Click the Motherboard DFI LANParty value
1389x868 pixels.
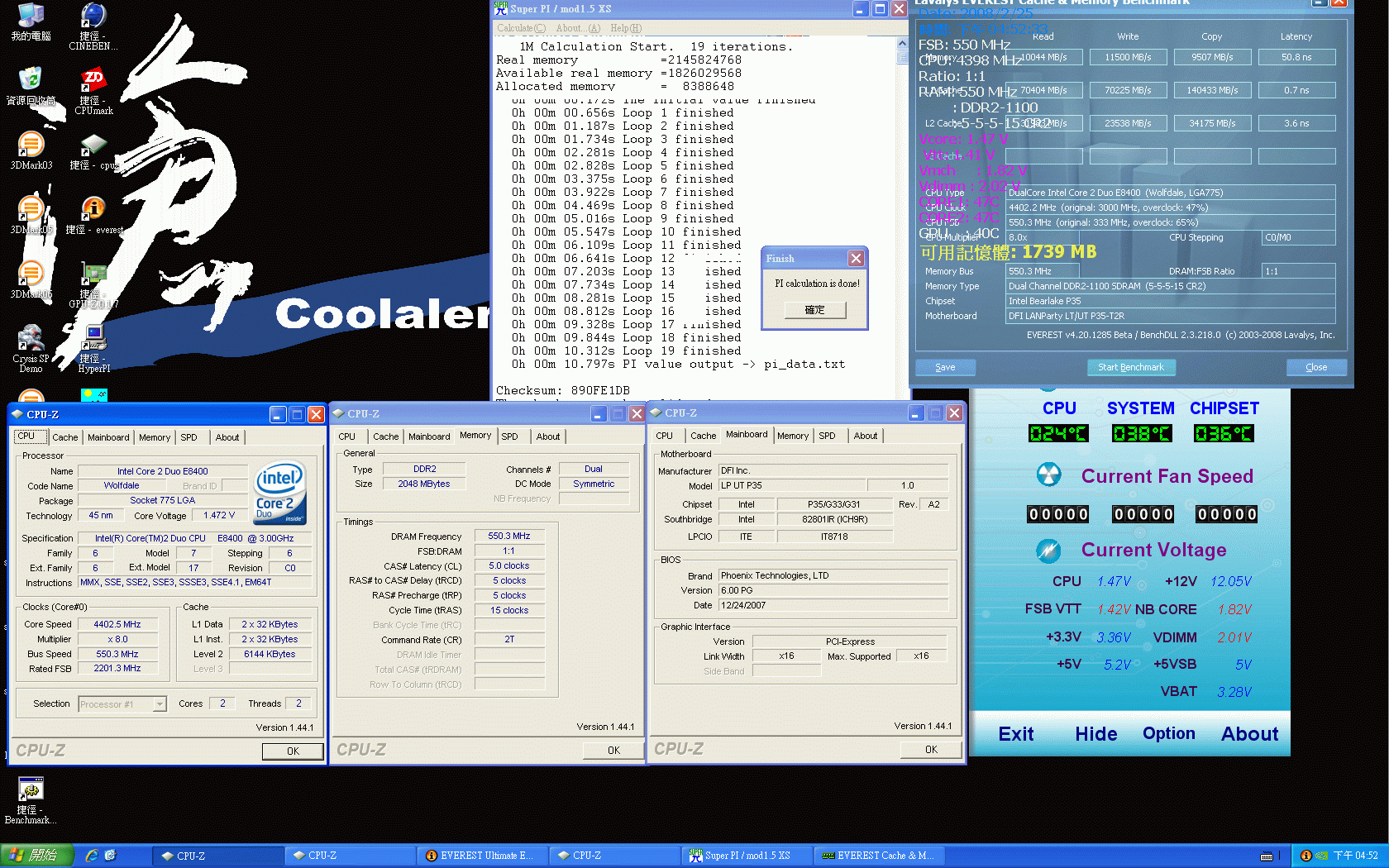tap(1170, 316)
